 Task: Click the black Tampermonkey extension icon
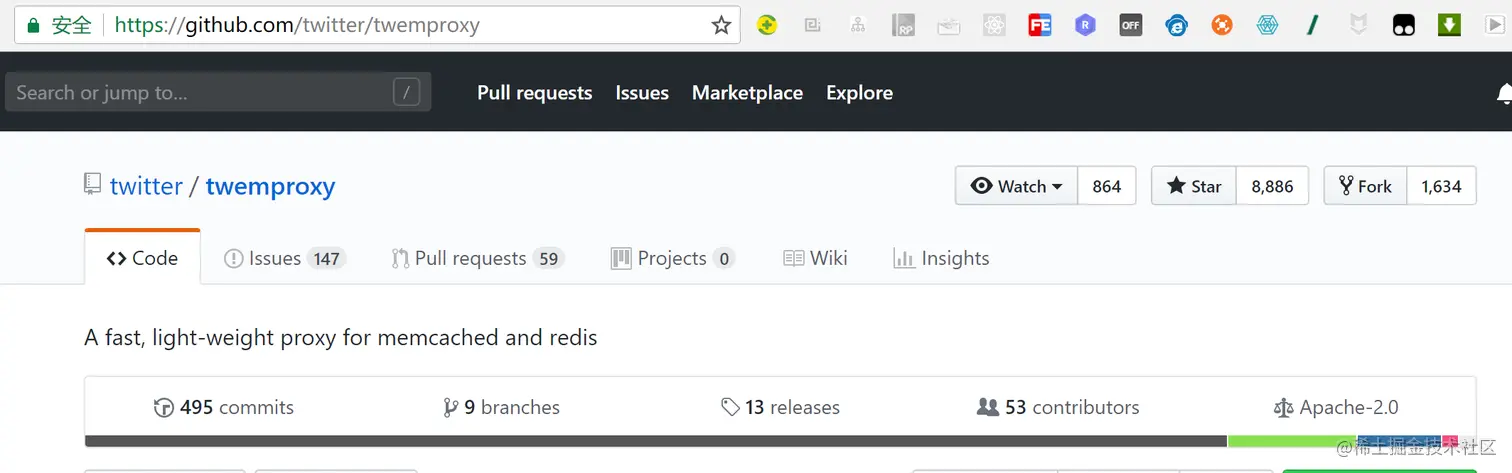click(1404, 25)
